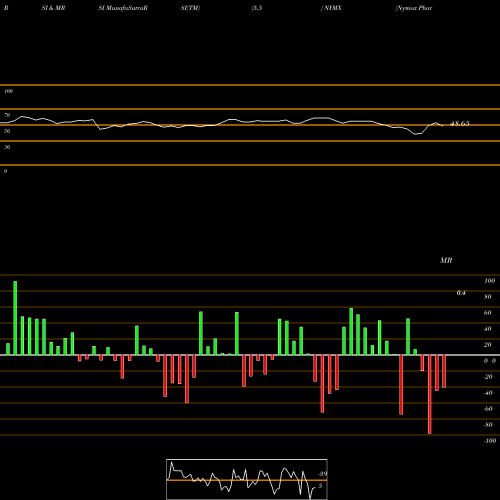Screen dimensions: 500x500
Task: Click the RSI value 48.65 label
Action: pyautogui.click(x=460, y=124)
